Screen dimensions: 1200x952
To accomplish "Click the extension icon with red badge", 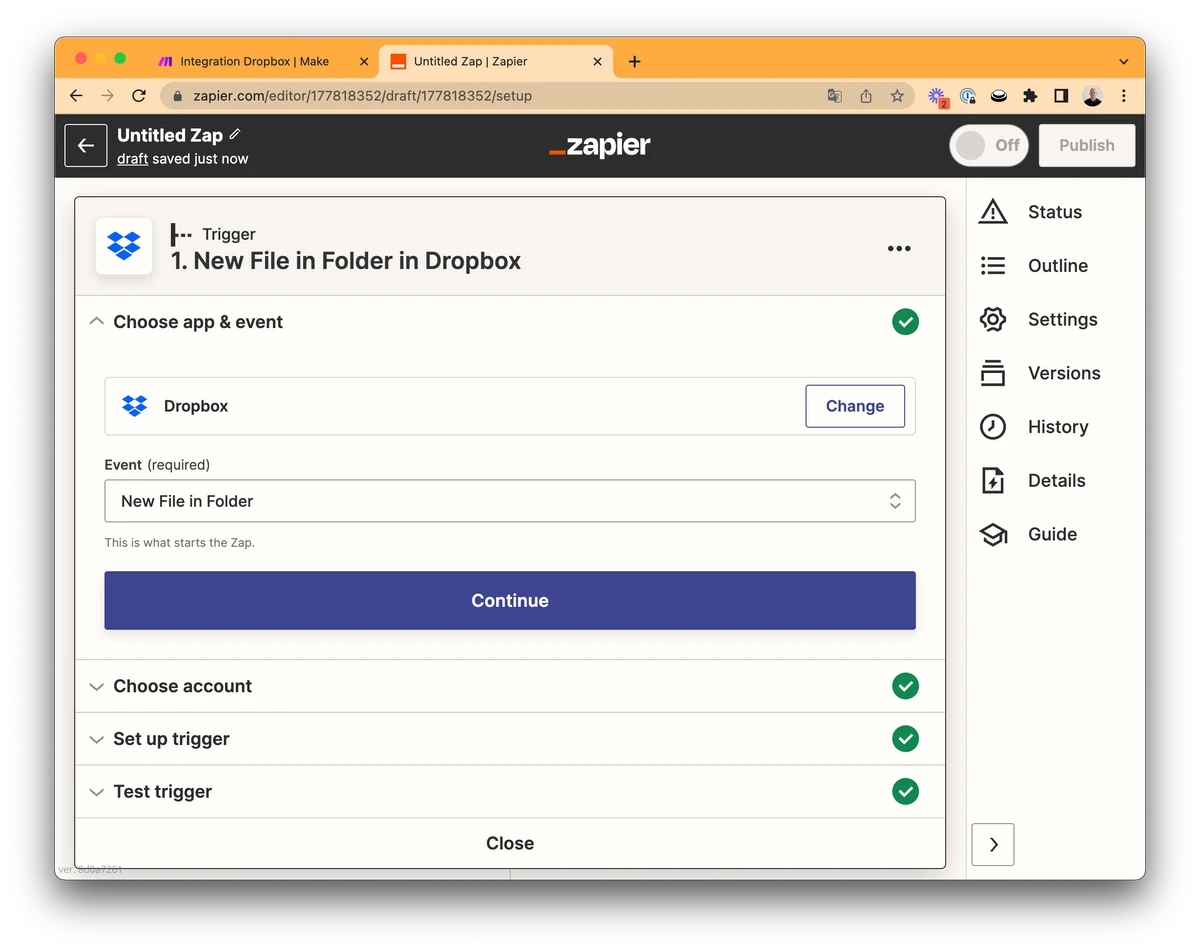I will pyautogui.click(x=937, y=97).
